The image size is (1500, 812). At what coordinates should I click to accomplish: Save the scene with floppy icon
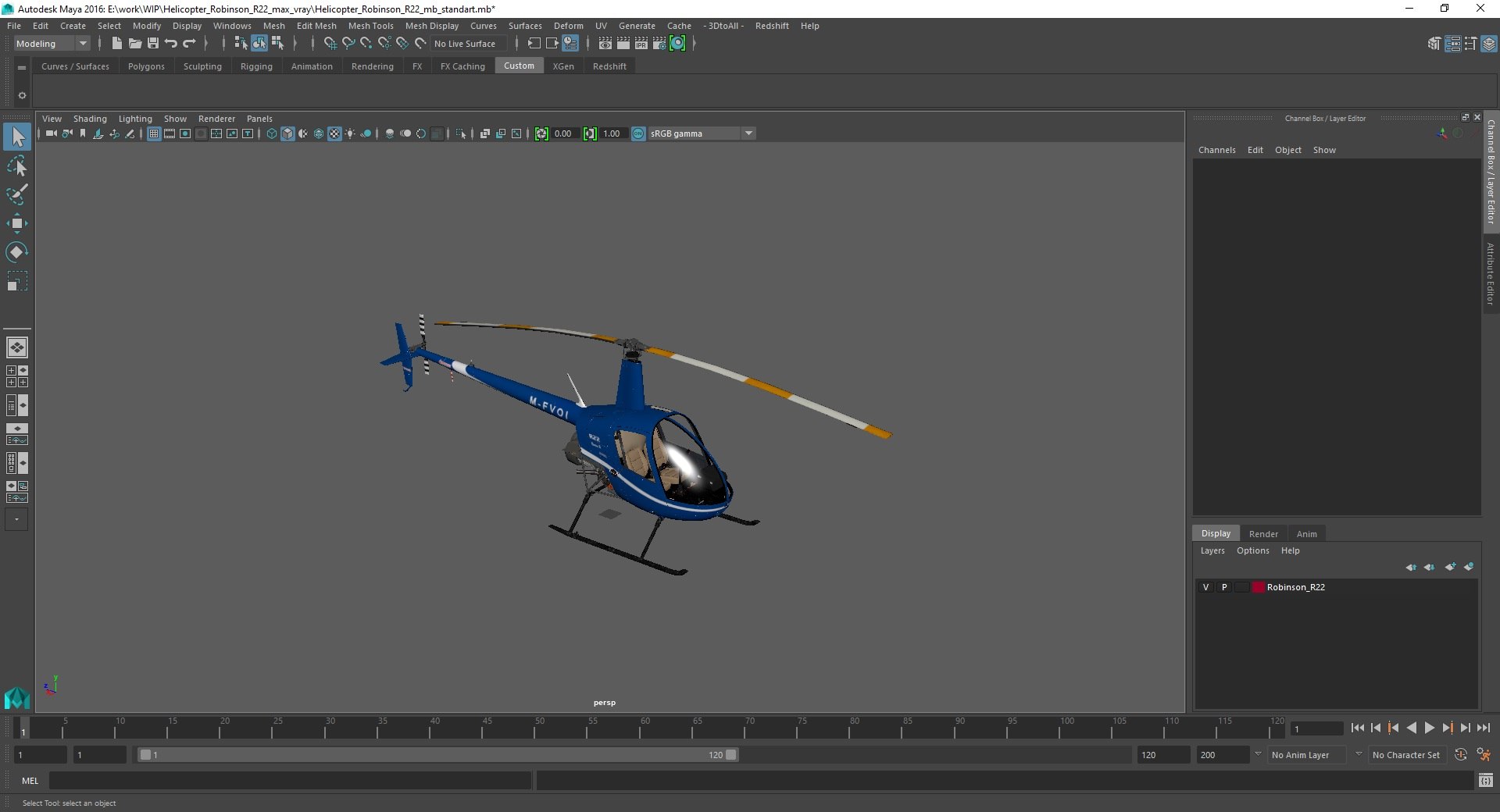[153, 44]
